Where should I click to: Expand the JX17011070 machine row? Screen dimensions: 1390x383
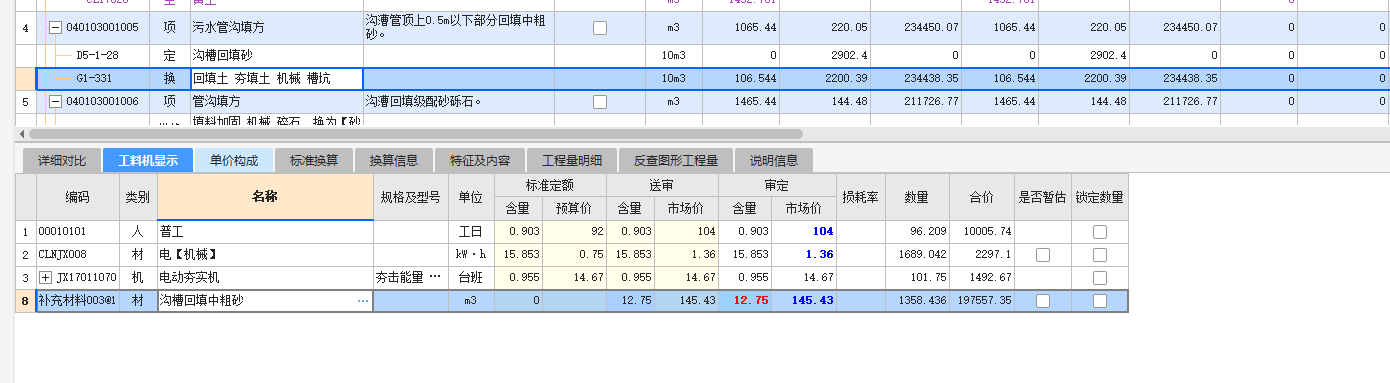[45, 277]
